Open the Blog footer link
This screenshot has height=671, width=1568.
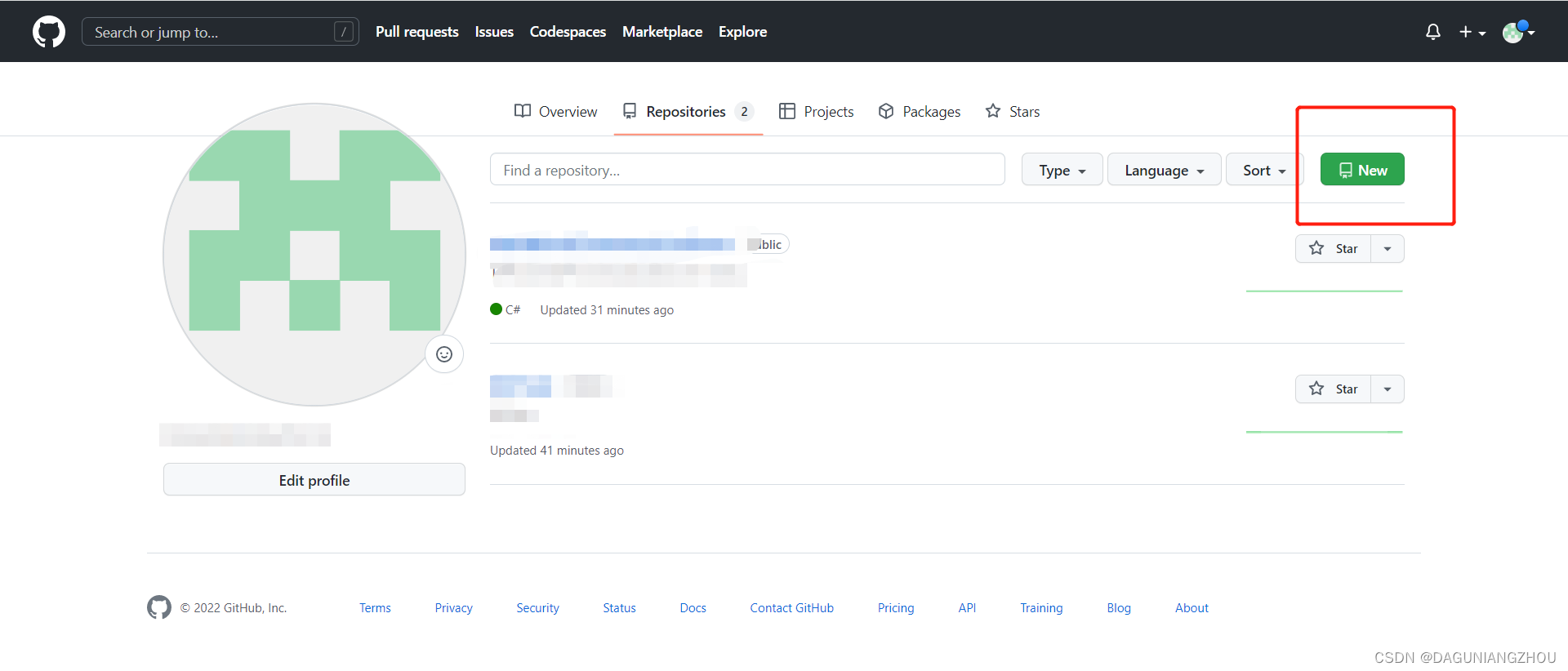pos(1119,608)
